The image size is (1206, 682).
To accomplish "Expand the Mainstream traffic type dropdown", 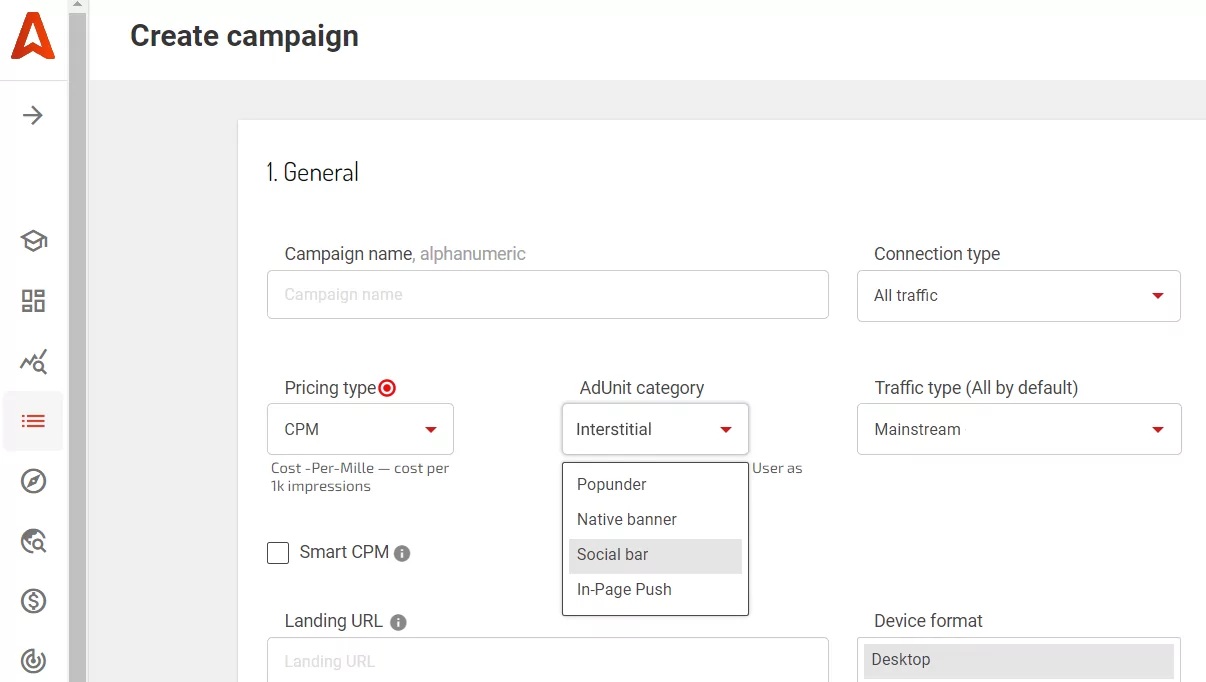I will point(1018,430).
